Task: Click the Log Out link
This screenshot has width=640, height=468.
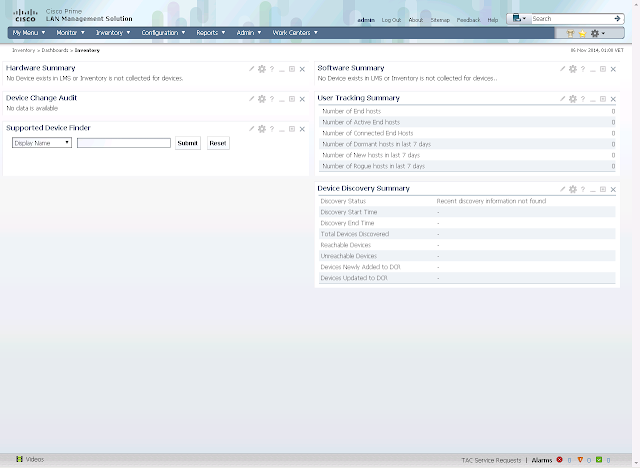Action: pyautogui.click(x=391, y=20)
